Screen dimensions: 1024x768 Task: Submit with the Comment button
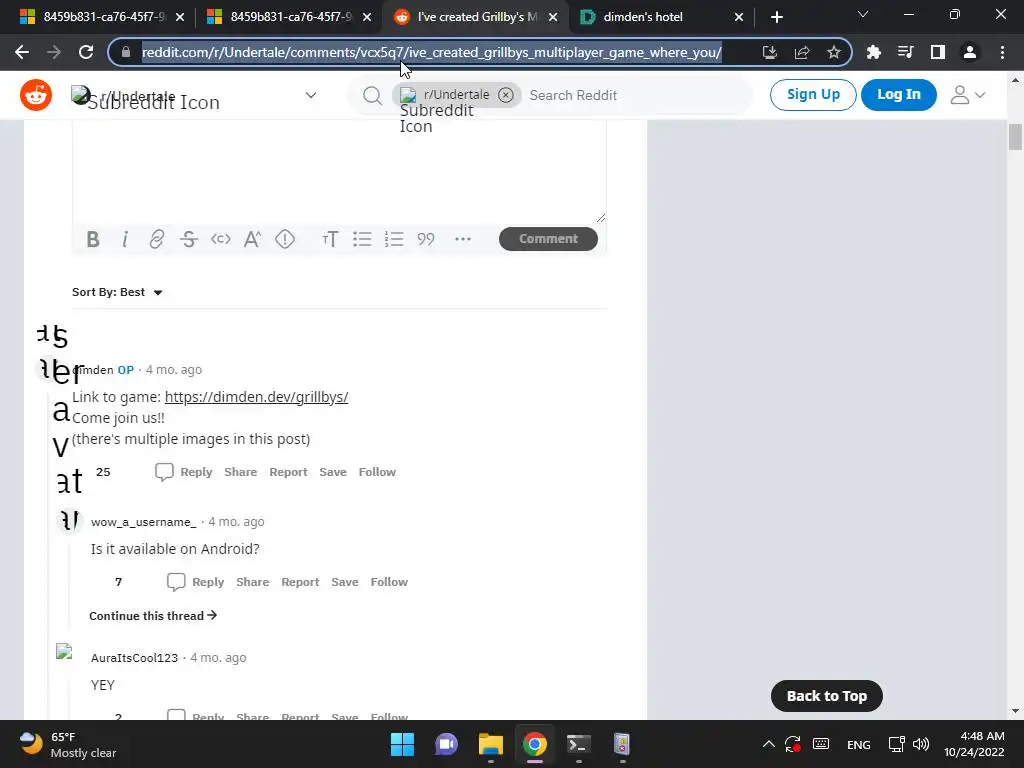point(548,238)
